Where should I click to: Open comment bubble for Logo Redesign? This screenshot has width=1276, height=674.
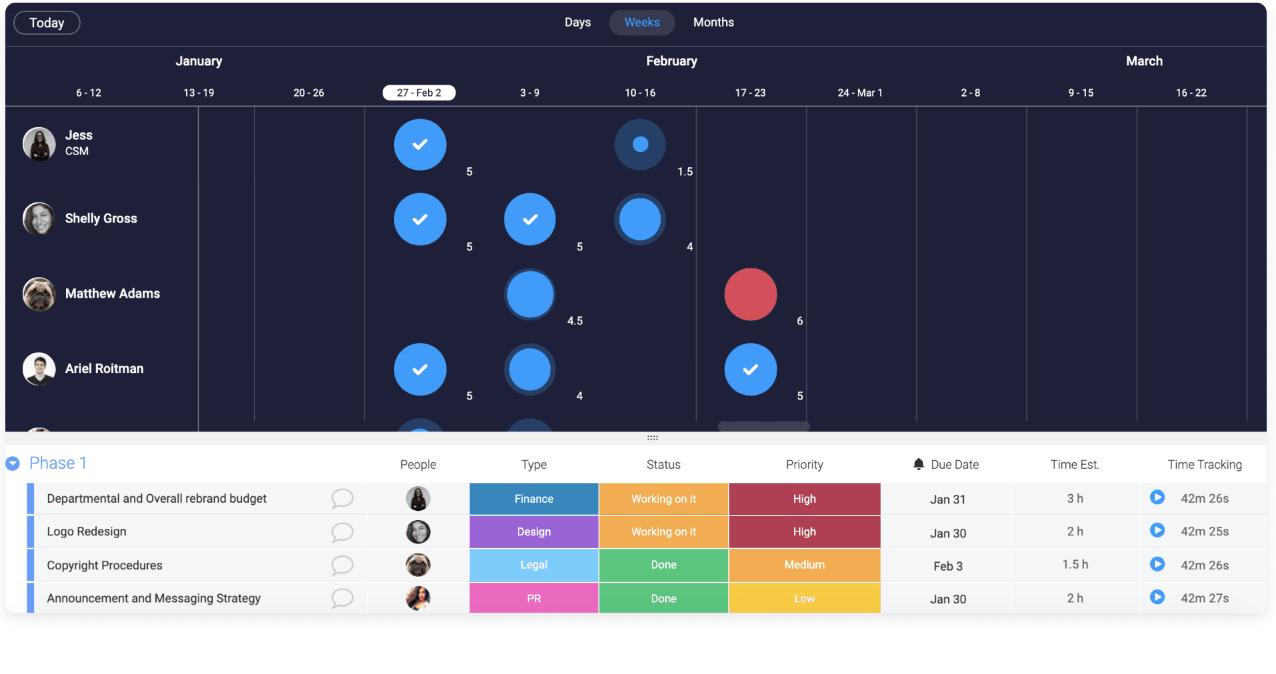pos(342,532)
